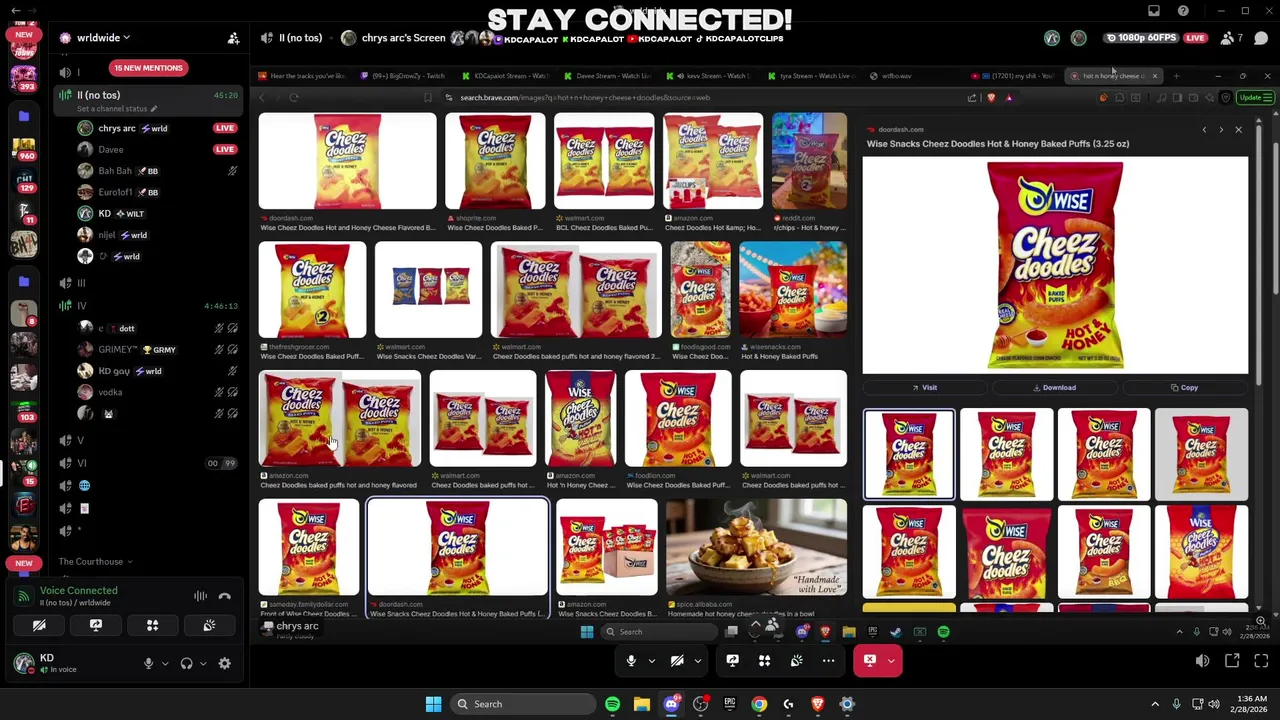
Task: Click the red stop watching stream button
Action: point(870,661)
